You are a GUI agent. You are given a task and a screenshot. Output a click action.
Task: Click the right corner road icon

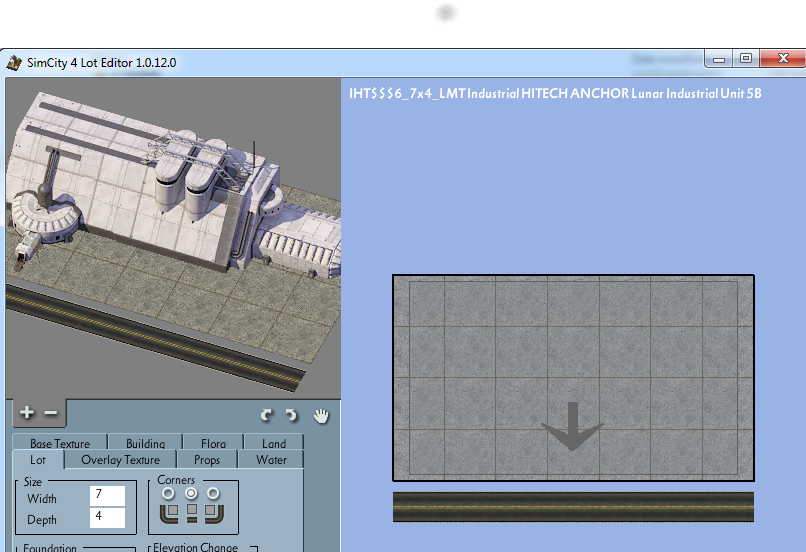(214, 513)
